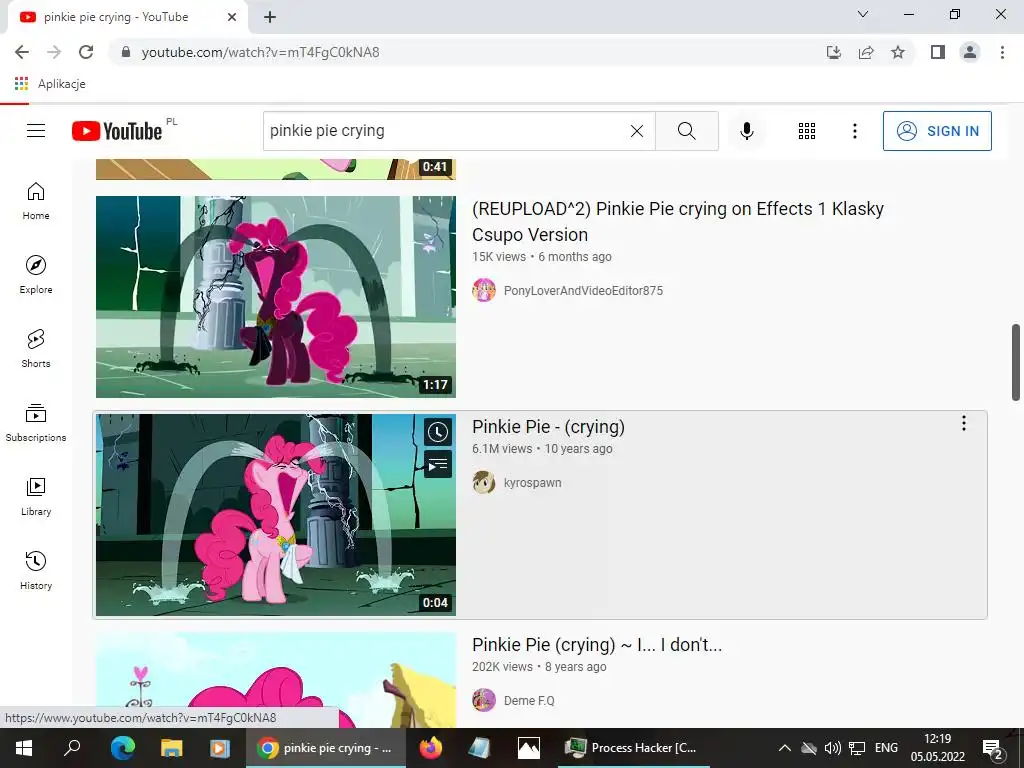The height and width of the screenshot is (768, 1024).
Task: Go back in browser
Action: (x=22, y=52)
